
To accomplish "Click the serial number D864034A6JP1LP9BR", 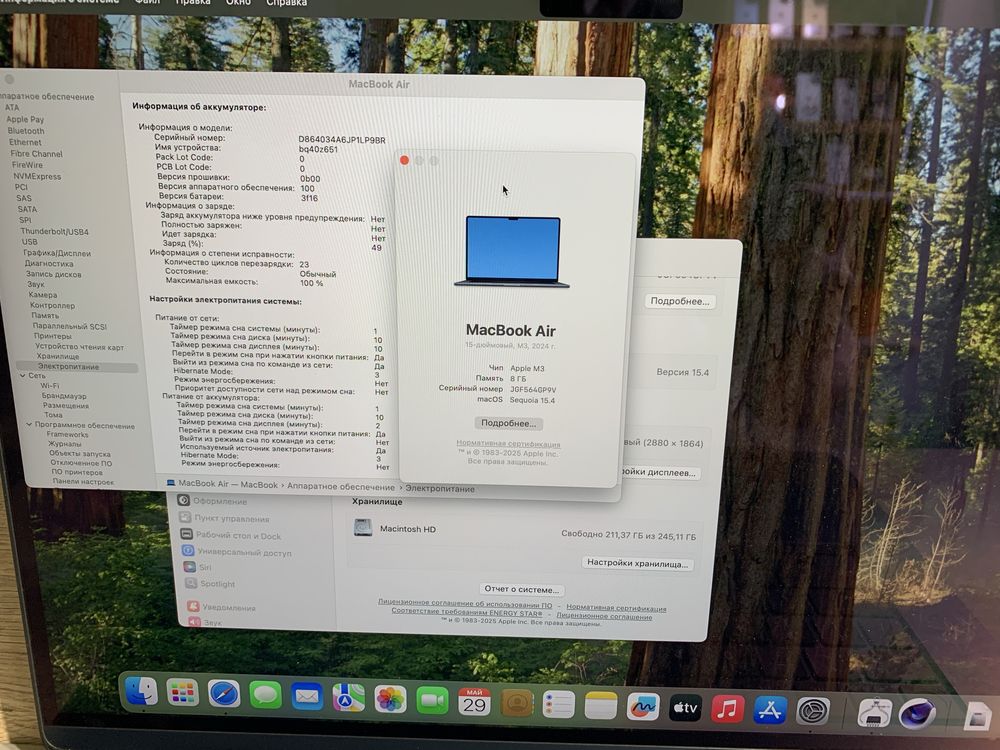I will pos(342,140).
